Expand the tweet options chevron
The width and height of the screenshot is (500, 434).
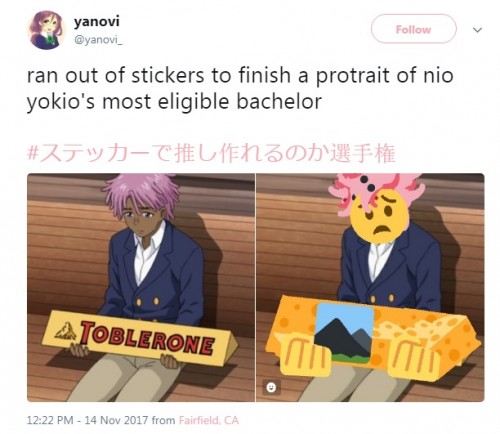(x=477, y=30)
